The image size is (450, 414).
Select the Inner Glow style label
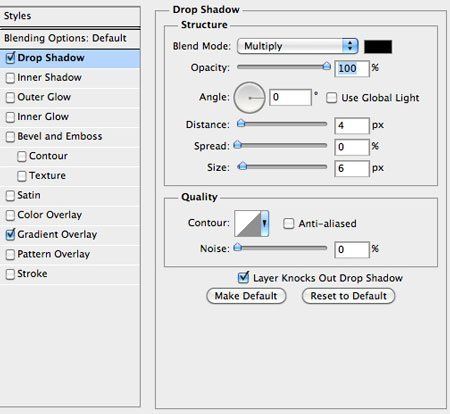[x=43, y=117]
